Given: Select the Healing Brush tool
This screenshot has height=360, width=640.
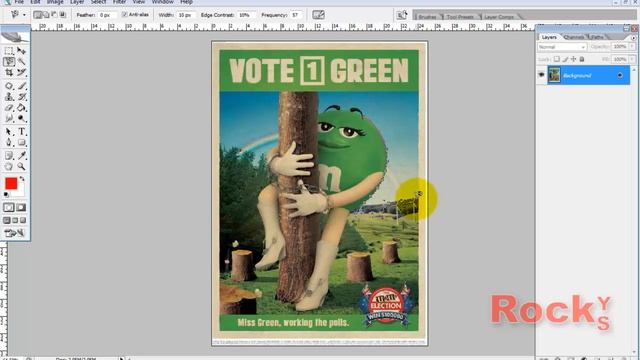Looking at the screenshot, I should 9,86.
